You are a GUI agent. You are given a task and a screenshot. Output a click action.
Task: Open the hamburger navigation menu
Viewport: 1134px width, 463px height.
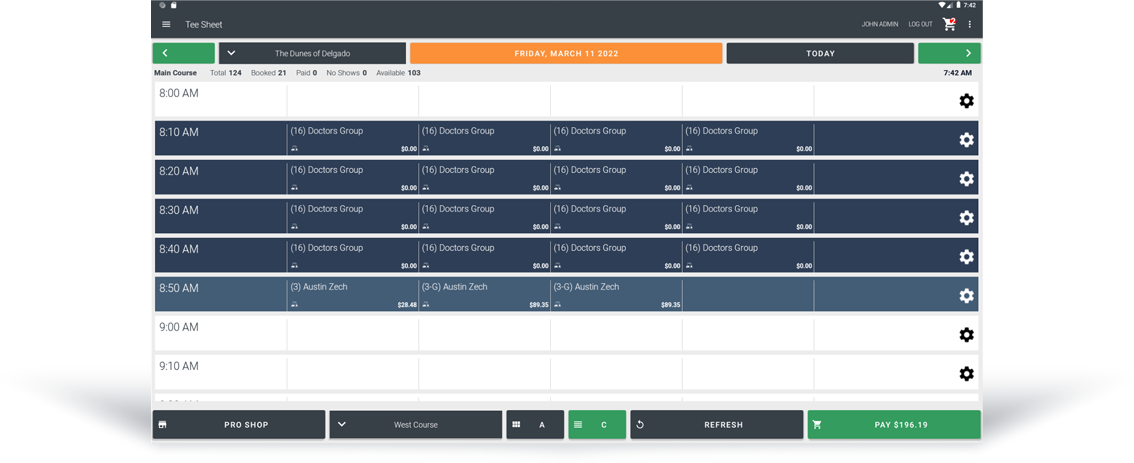[x=166, y=24]
